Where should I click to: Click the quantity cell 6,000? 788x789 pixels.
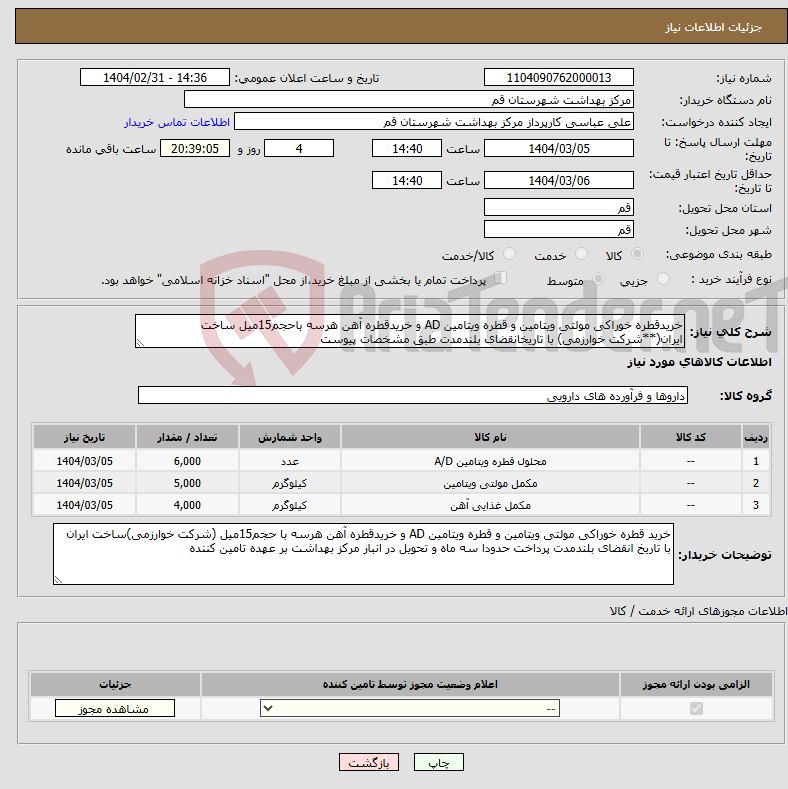(x=187, y=461)
